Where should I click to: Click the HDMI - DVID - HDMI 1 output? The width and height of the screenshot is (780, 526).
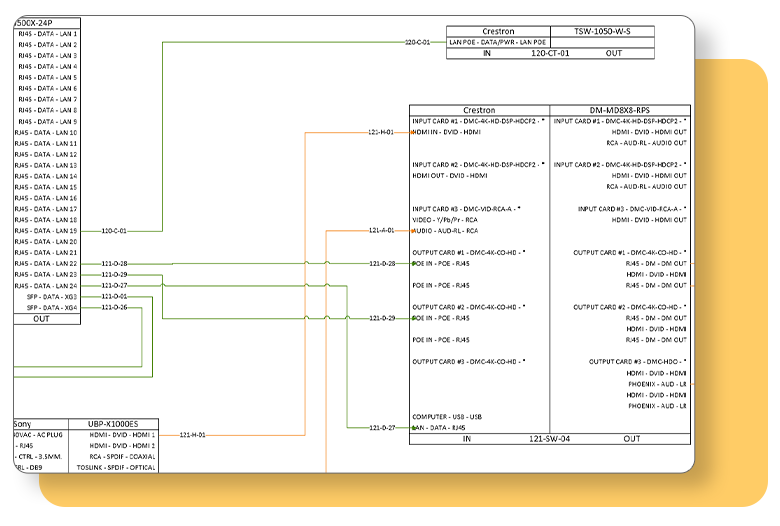coord(122,435)
